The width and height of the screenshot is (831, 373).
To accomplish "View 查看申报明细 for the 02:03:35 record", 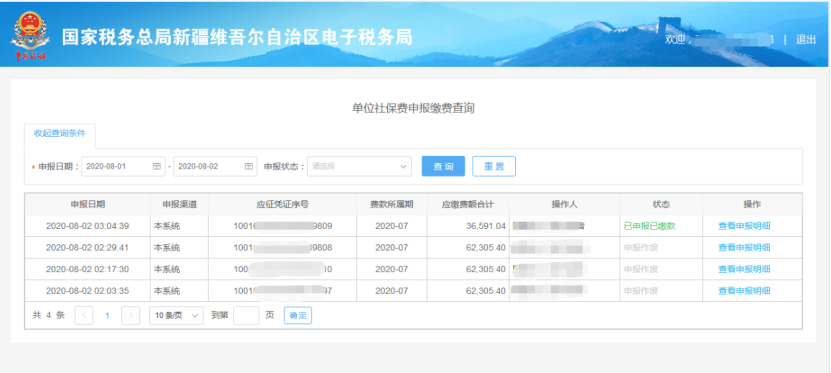I will [x=744, y=291].
